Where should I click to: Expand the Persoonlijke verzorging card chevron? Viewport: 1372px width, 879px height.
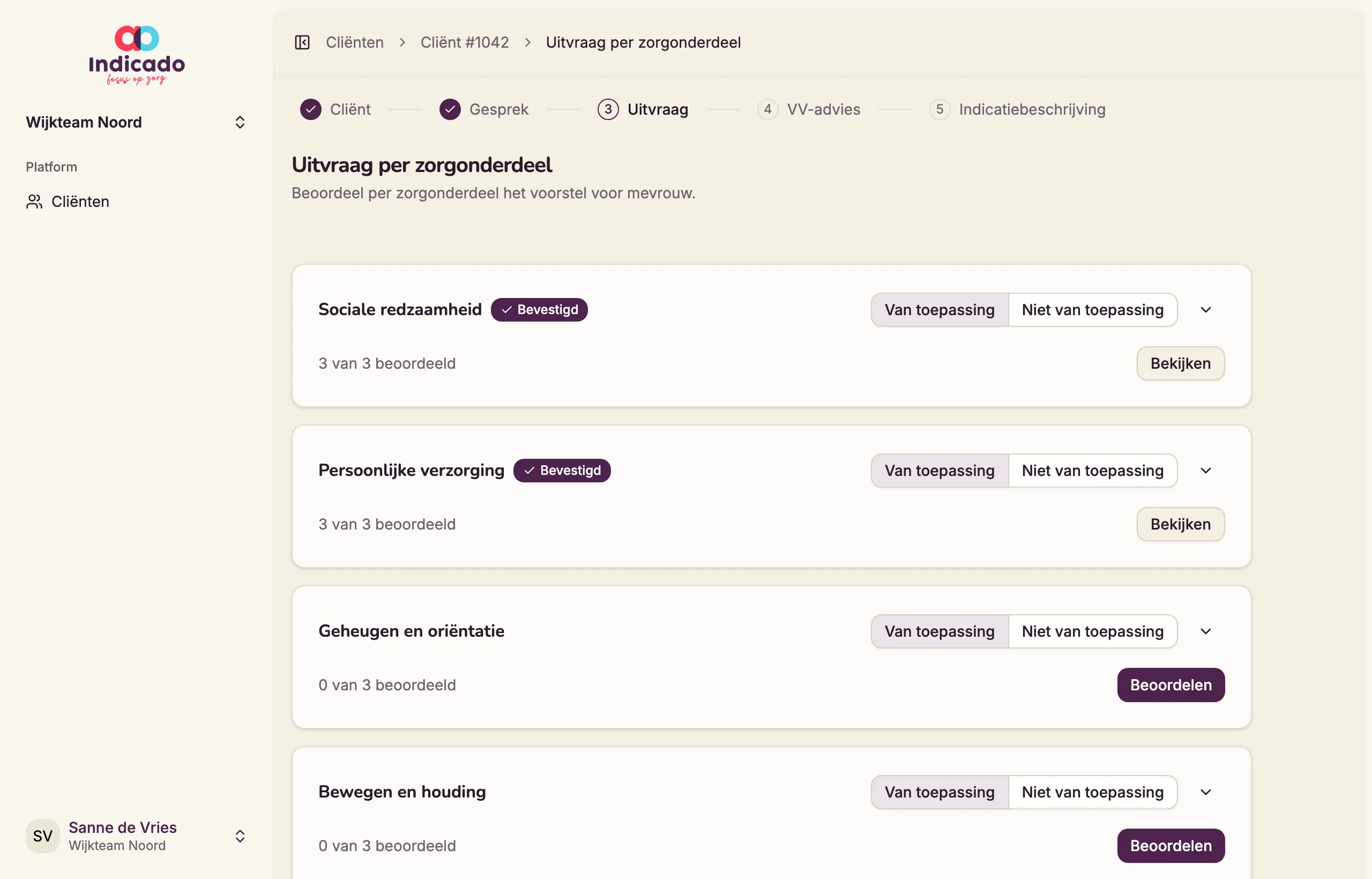(x=1206, y=471)
